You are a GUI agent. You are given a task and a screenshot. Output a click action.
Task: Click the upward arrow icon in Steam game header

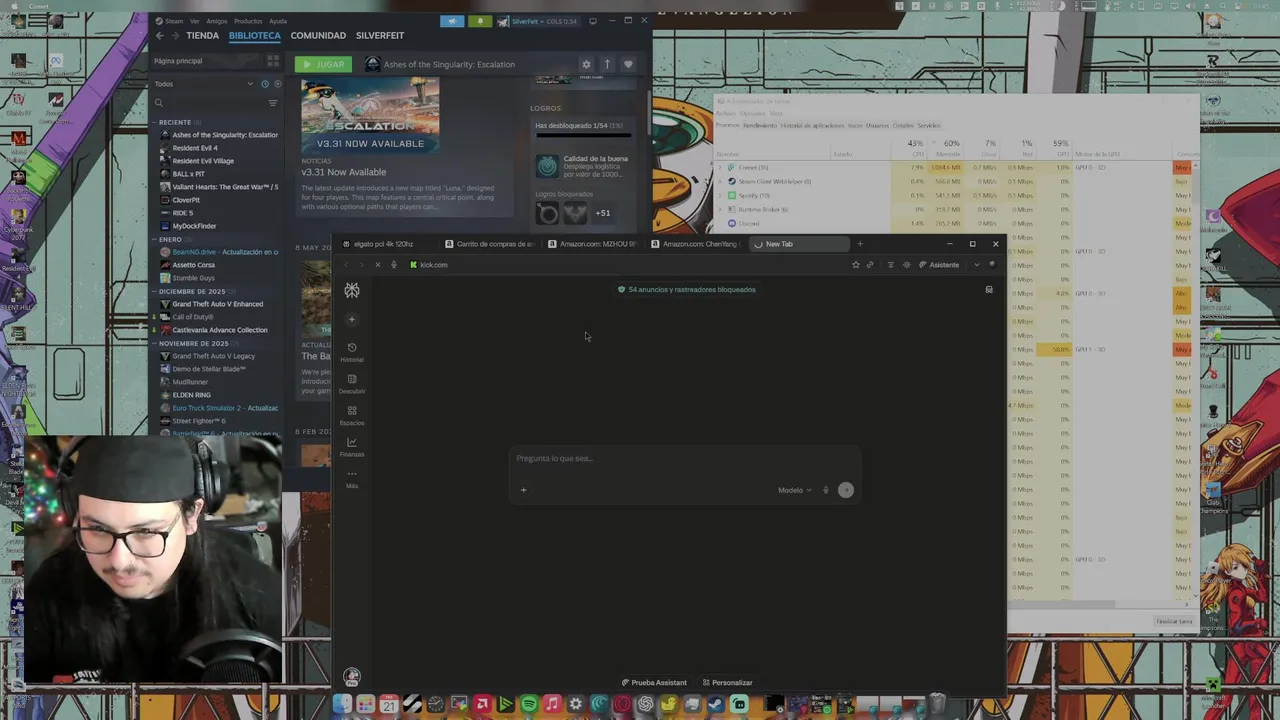[607, 64]
